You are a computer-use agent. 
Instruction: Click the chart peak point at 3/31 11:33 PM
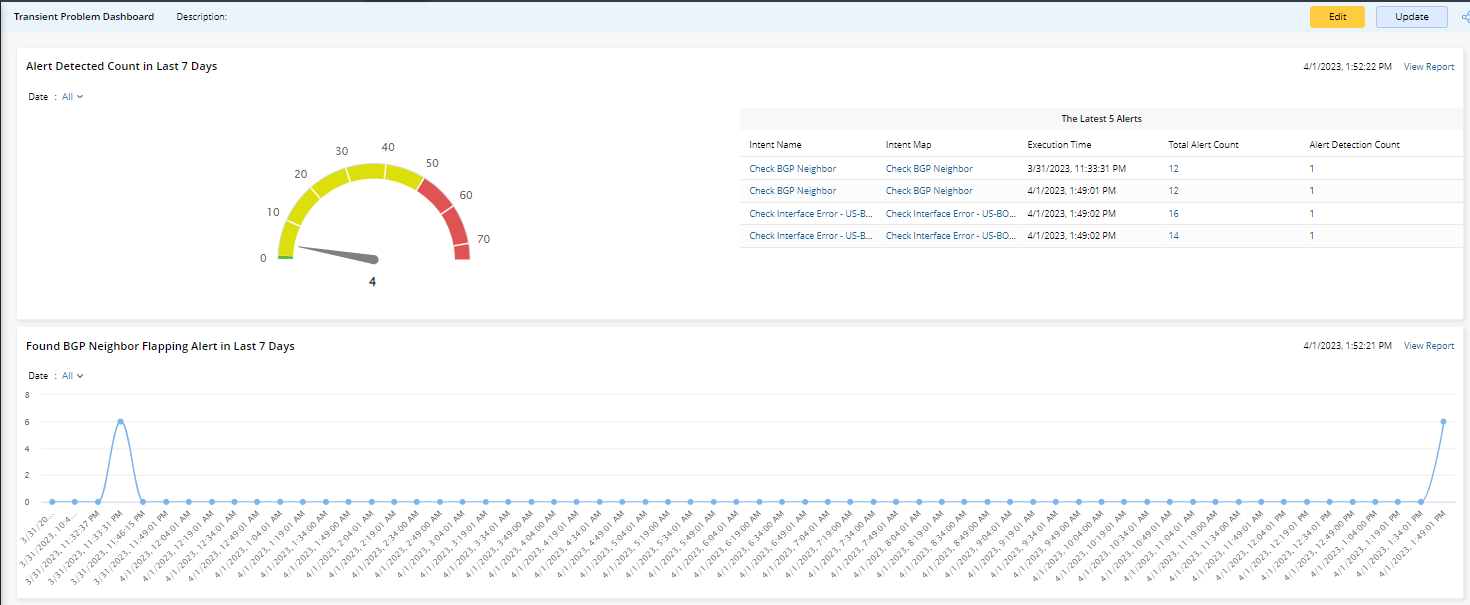tap(120, 422)
